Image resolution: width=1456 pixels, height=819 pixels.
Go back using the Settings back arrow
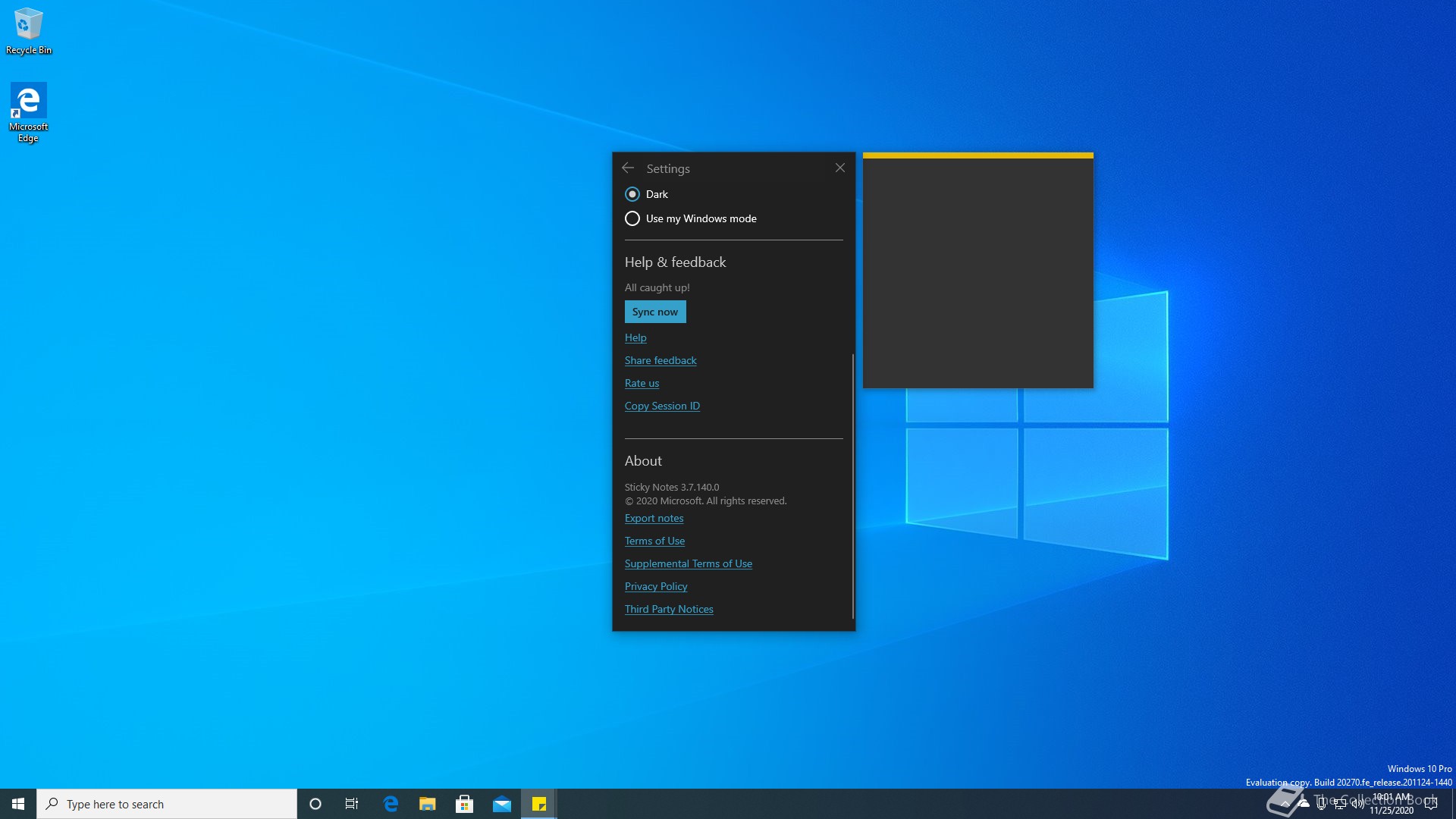click(628, 168)
